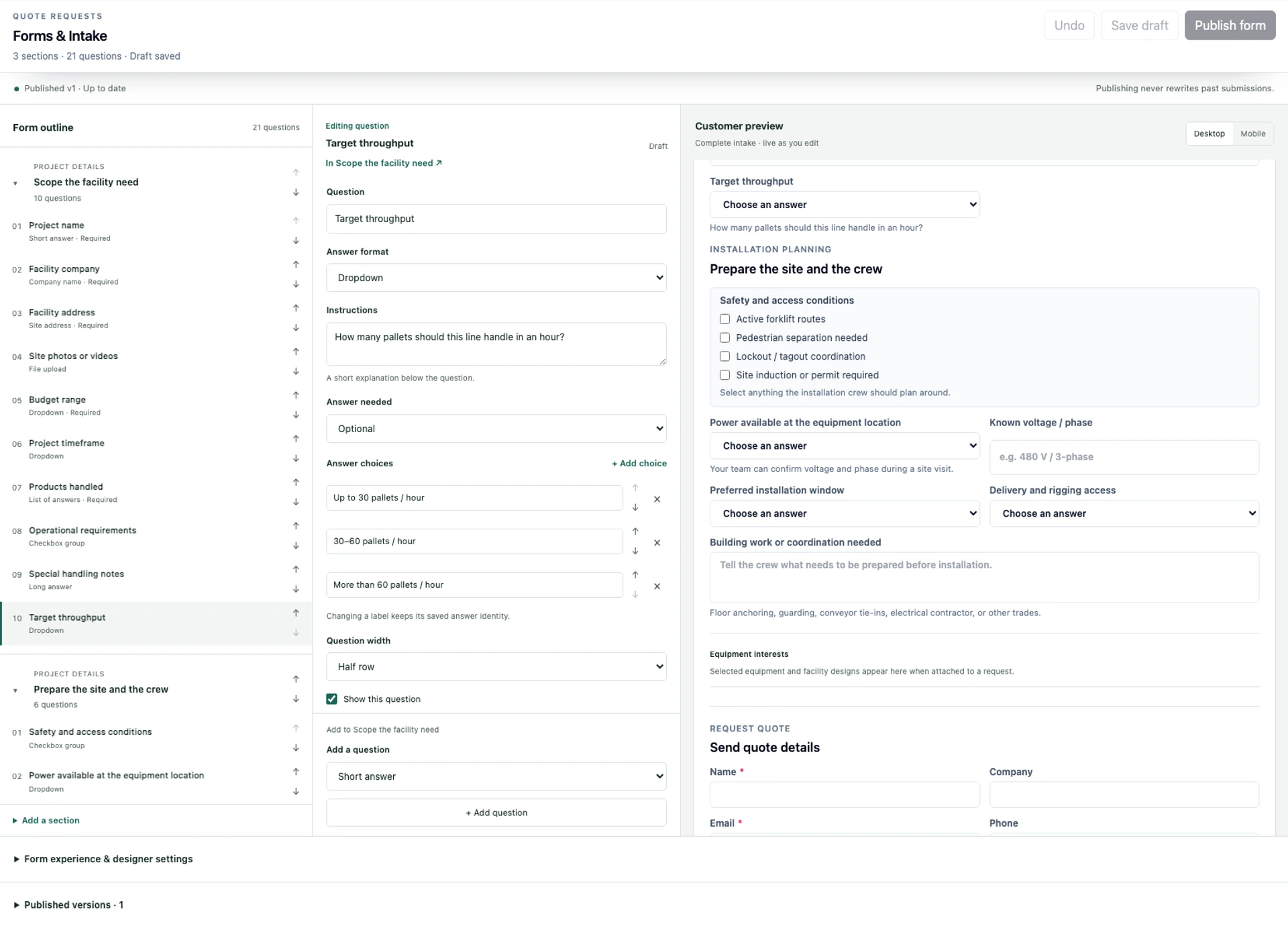Click the Name field in preview
This screenshot has height=928, width=1288.
click(845, 795)
